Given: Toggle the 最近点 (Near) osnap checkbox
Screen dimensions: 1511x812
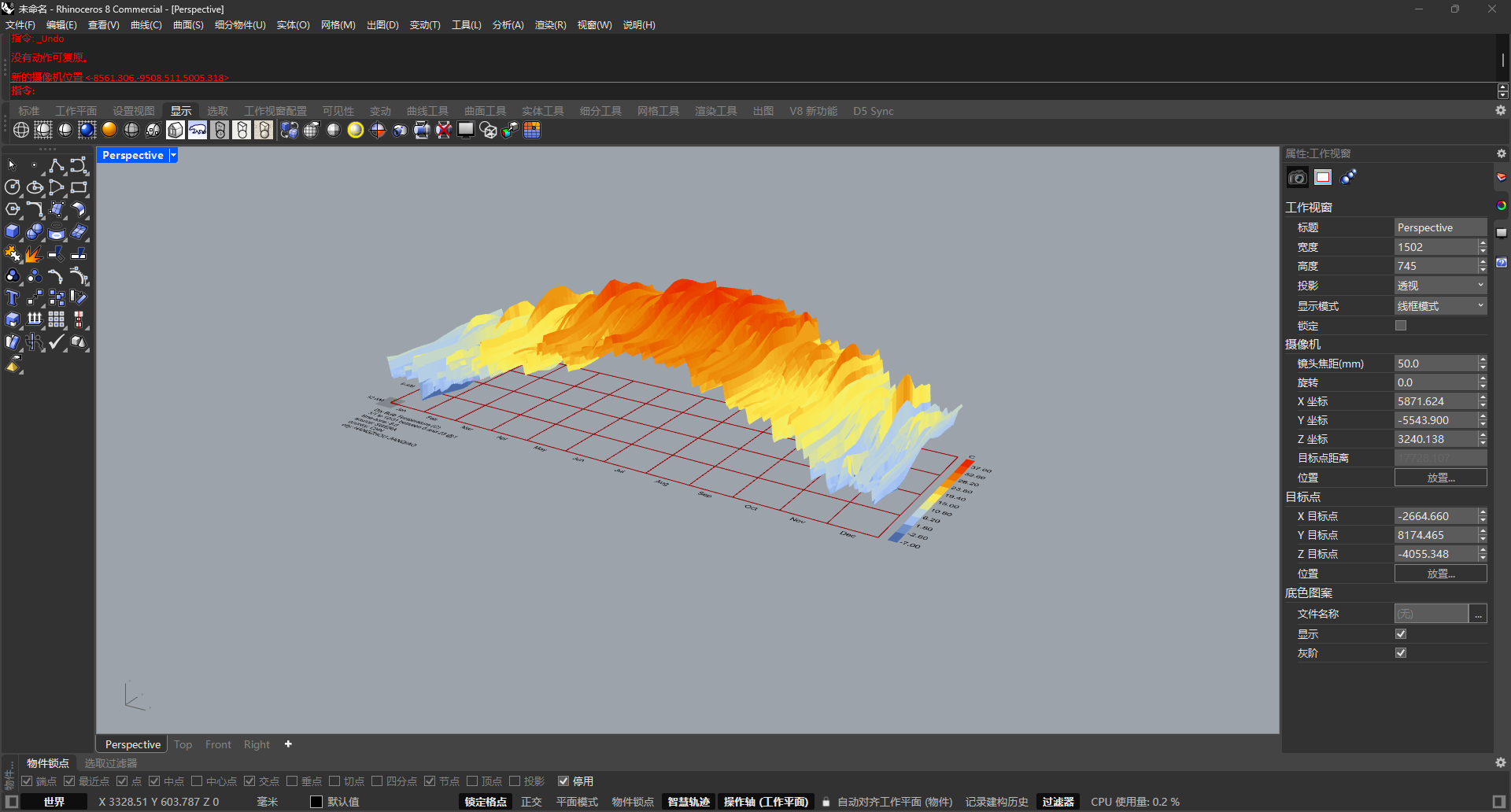Looking at the screenshot, I should coord(69,781).
